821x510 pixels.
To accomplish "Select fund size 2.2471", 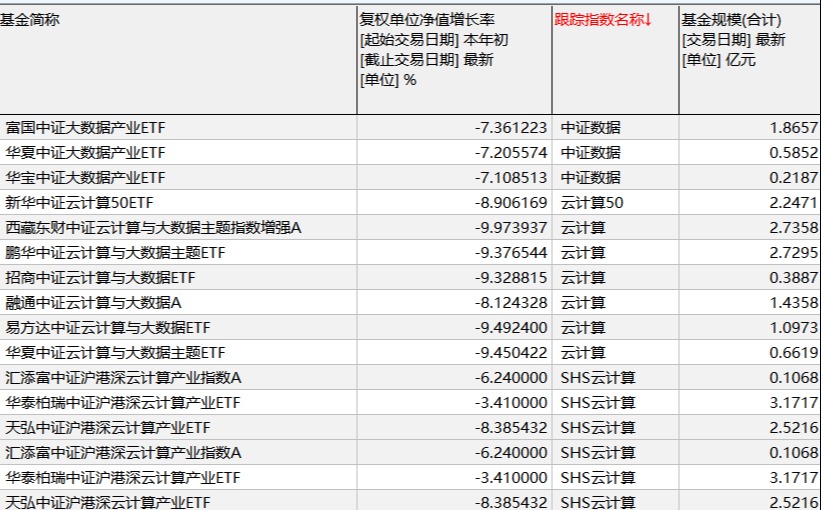I will tap(793, 203).
